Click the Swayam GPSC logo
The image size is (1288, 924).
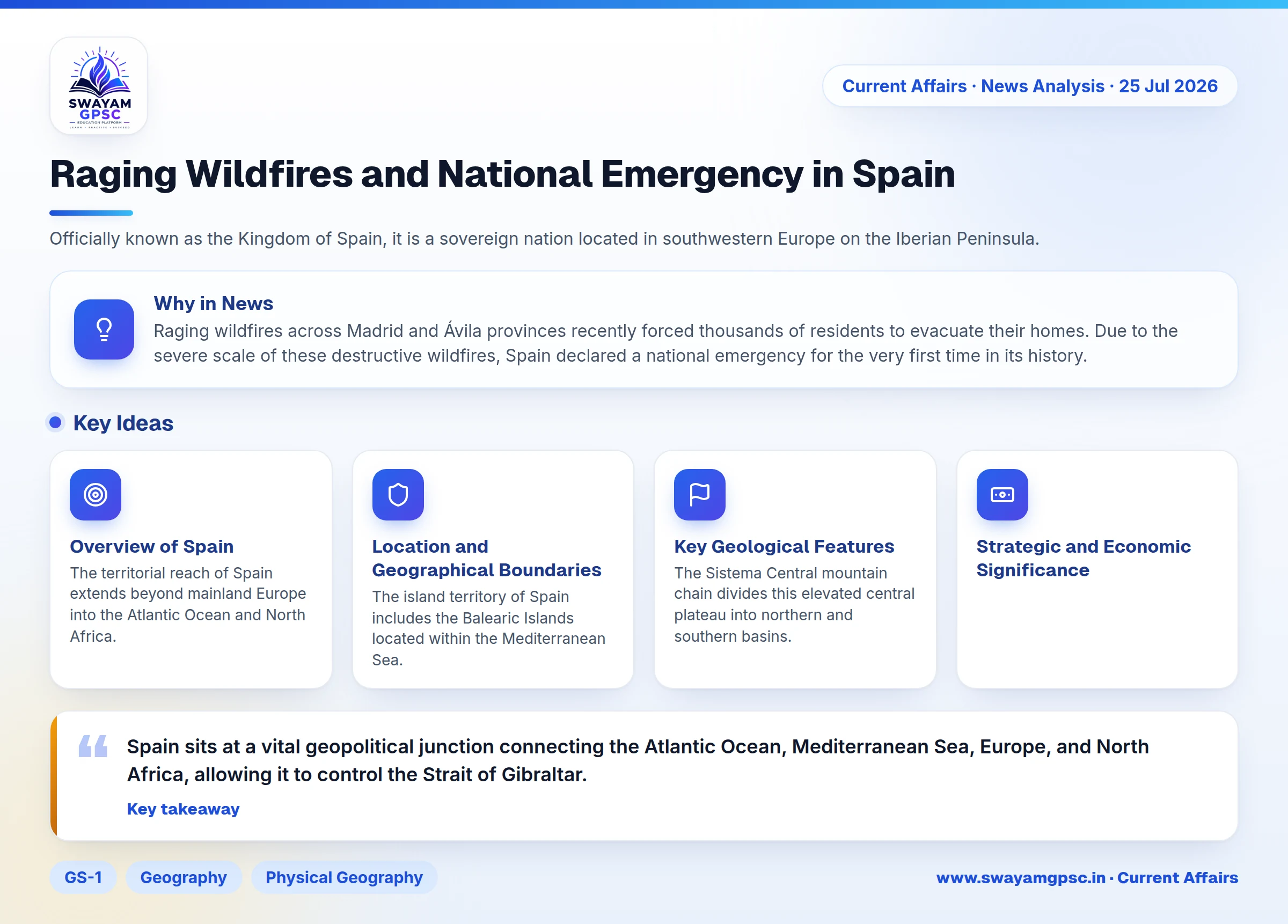[99, 86]
